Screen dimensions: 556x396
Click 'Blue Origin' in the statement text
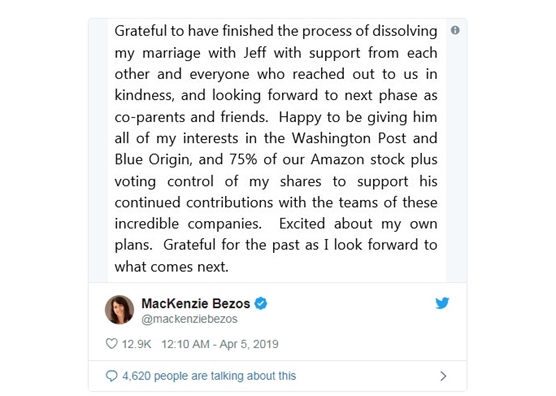[x=153, y=160]
